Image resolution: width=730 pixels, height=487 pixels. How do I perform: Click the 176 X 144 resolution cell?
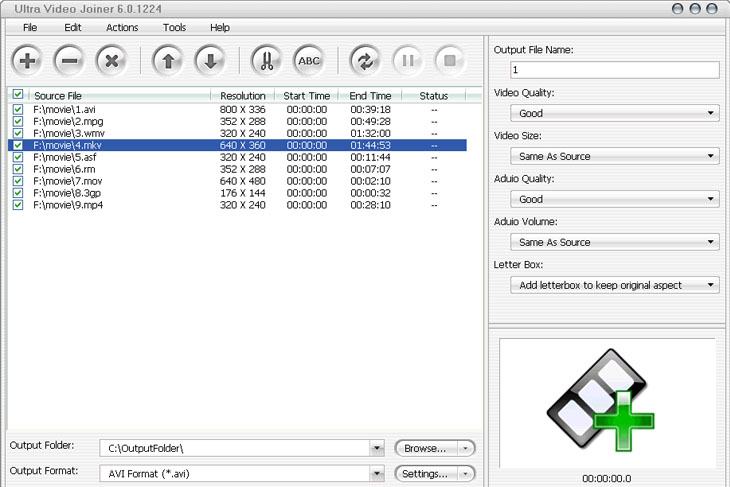(243, 193)
